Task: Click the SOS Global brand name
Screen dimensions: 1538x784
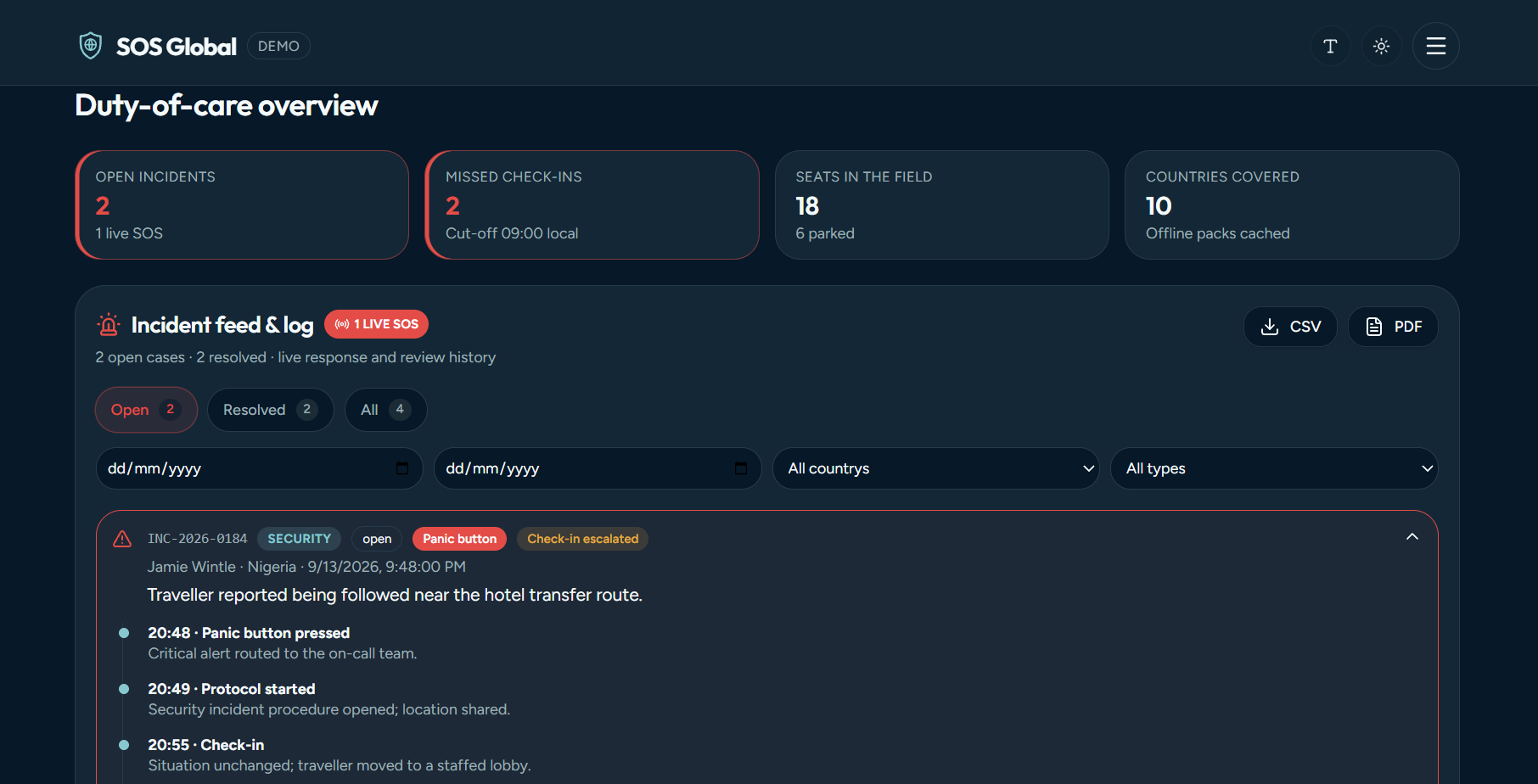Action: coord(177,47)
